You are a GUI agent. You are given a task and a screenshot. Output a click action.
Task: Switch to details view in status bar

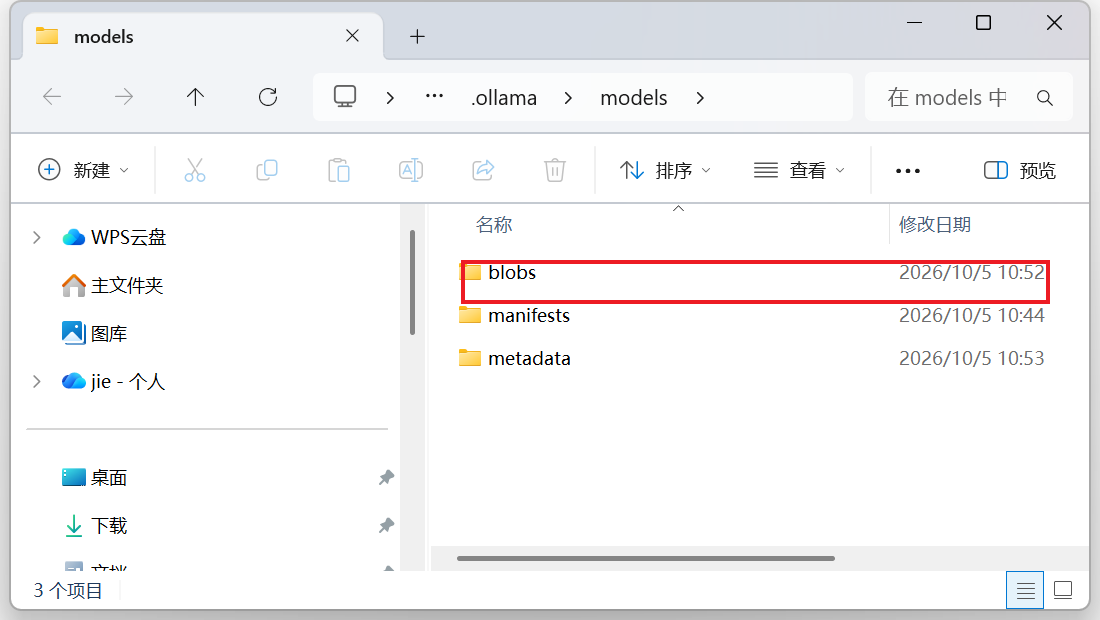click(x=1025, y=591)
